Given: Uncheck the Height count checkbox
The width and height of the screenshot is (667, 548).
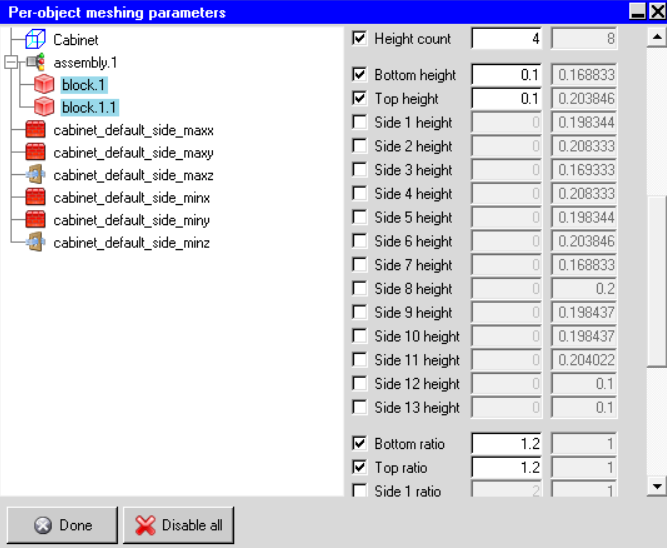Looking at the screenshot, I should (359, 38).
